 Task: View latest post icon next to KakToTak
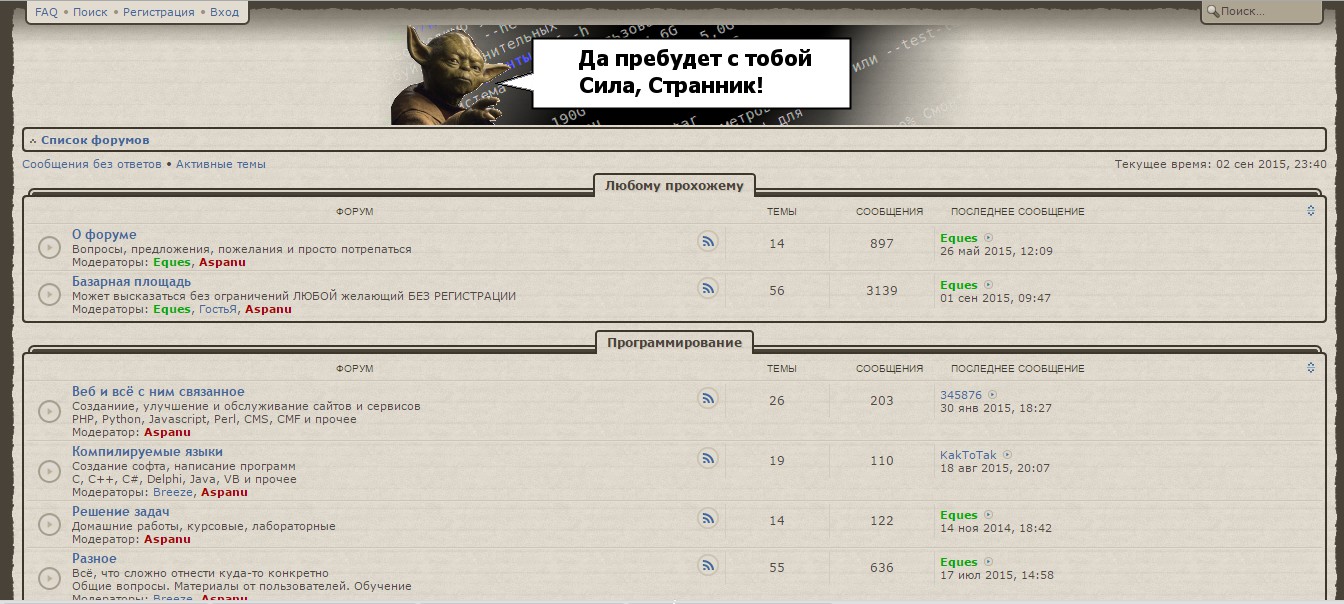click(1008, 455)
